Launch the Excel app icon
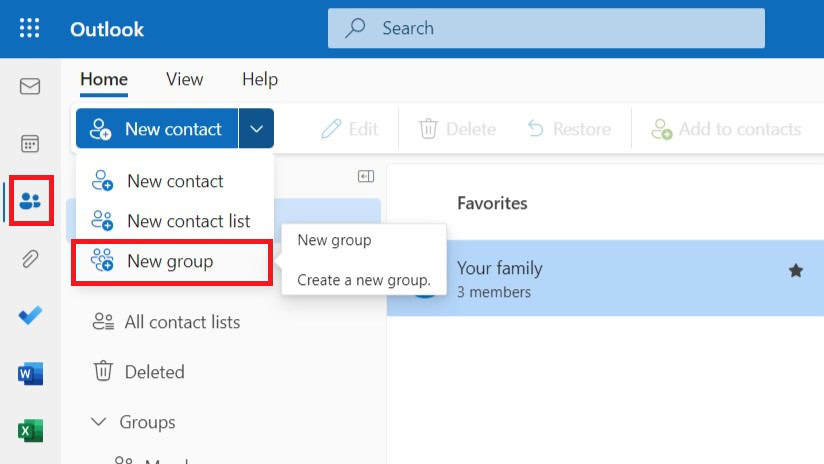Viewport: 824px width, 464px height. (x=30, y=431)
